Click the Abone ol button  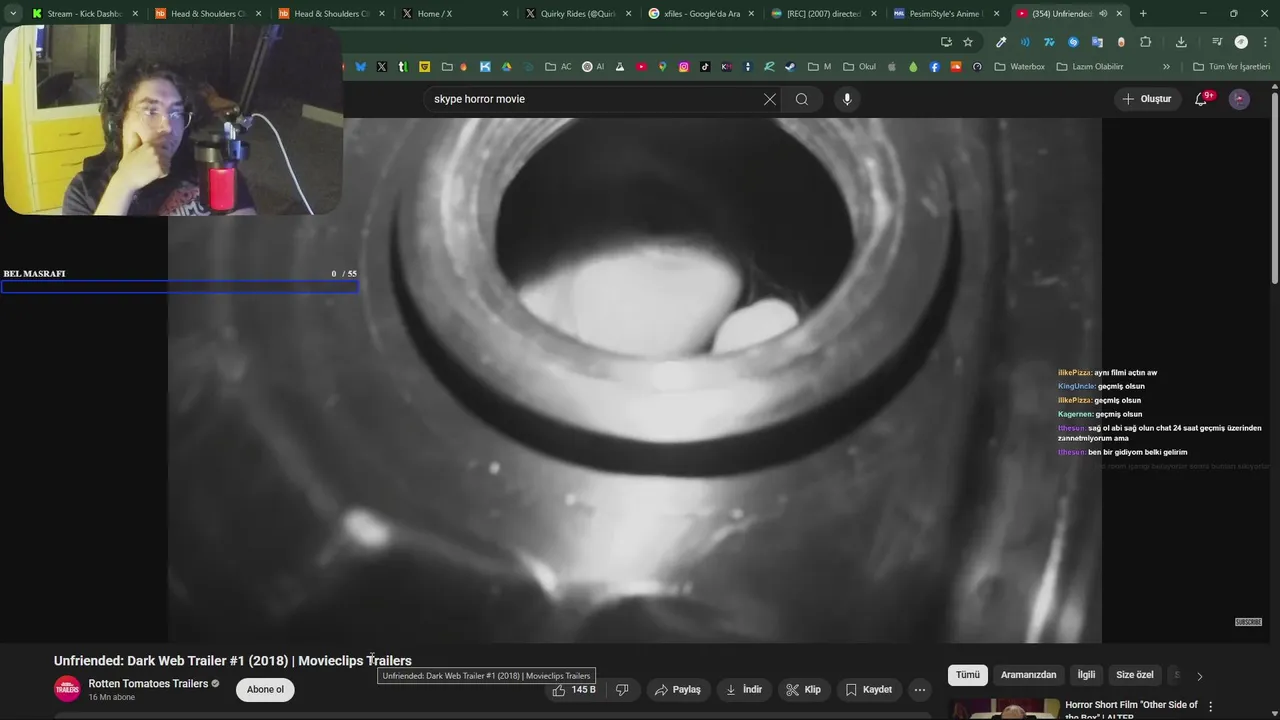[265, 690]
